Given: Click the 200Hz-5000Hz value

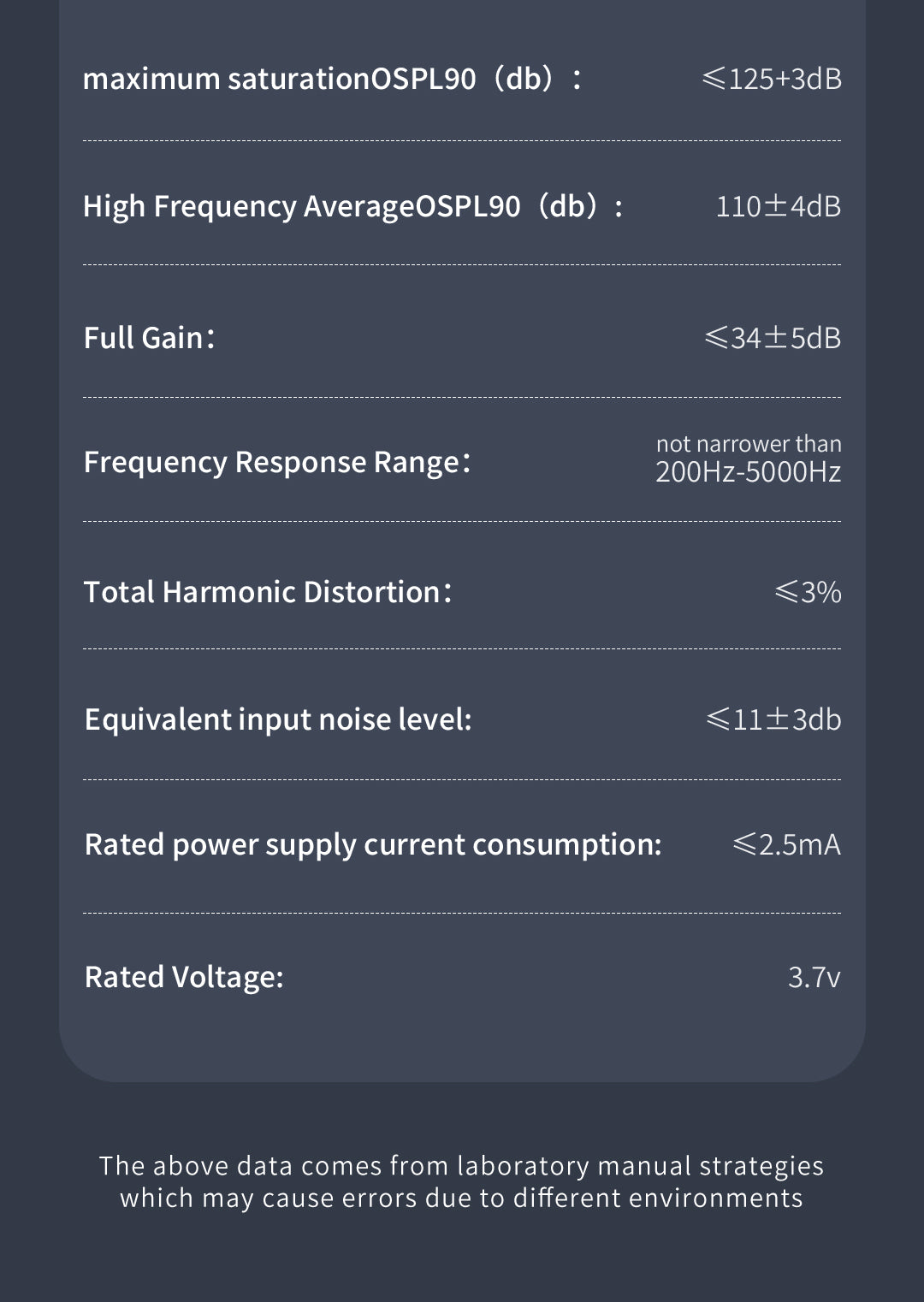Looking at the screenshot, I should (x=748, y=472).
